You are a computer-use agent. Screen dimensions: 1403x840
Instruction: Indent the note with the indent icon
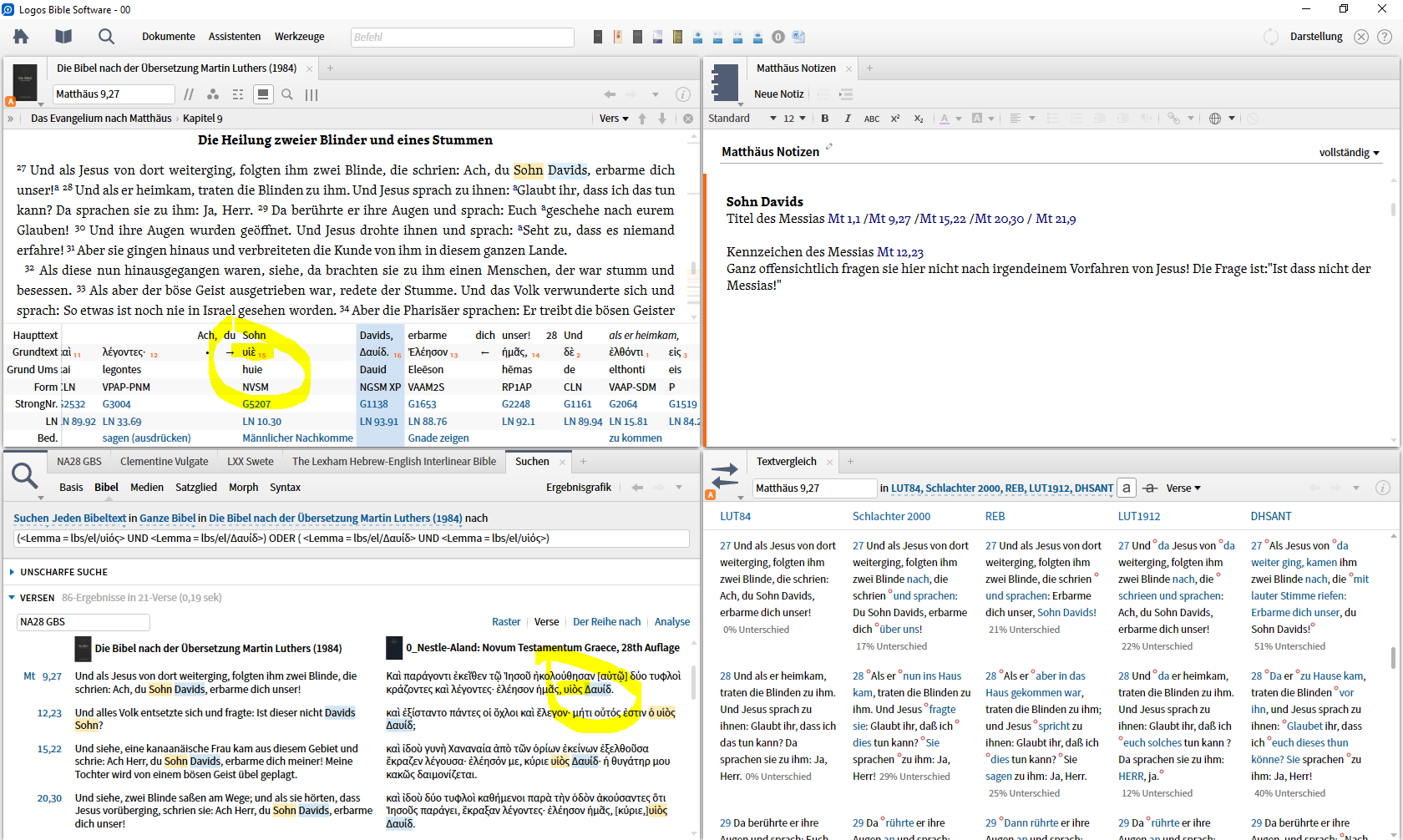(x=846, y=94)
